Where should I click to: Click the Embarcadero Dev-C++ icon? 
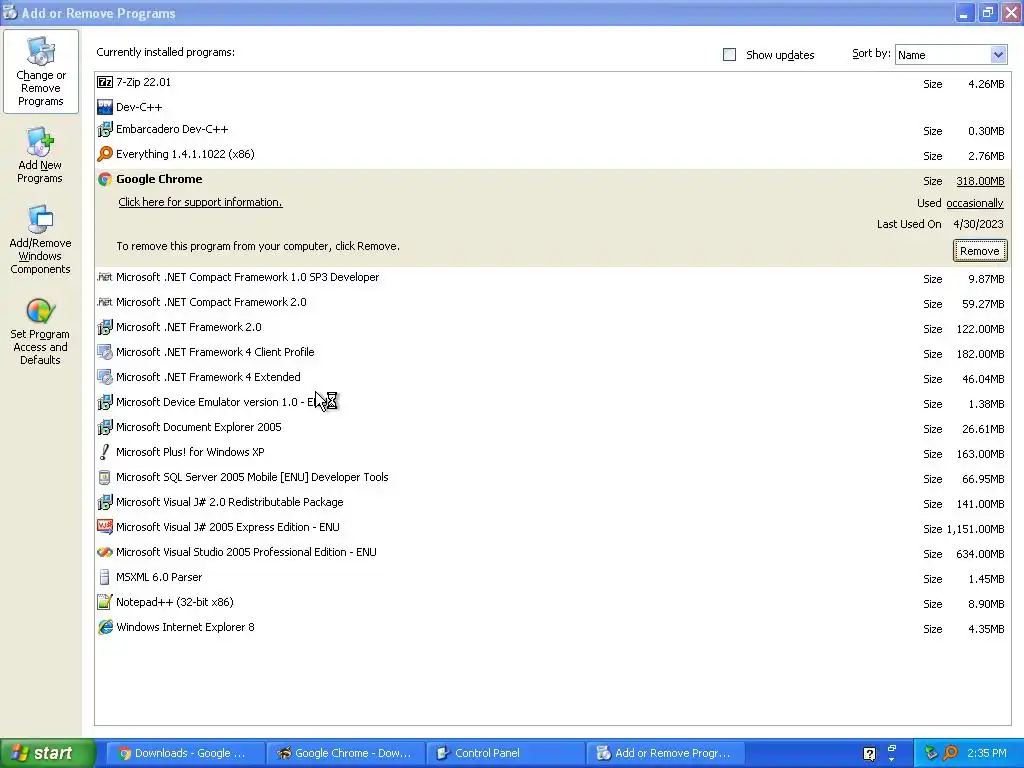104,129
